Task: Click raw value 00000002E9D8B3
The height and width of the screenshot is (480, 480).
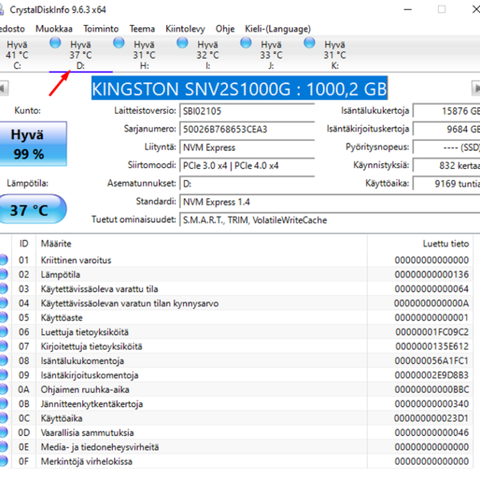Action: point(432,375)
